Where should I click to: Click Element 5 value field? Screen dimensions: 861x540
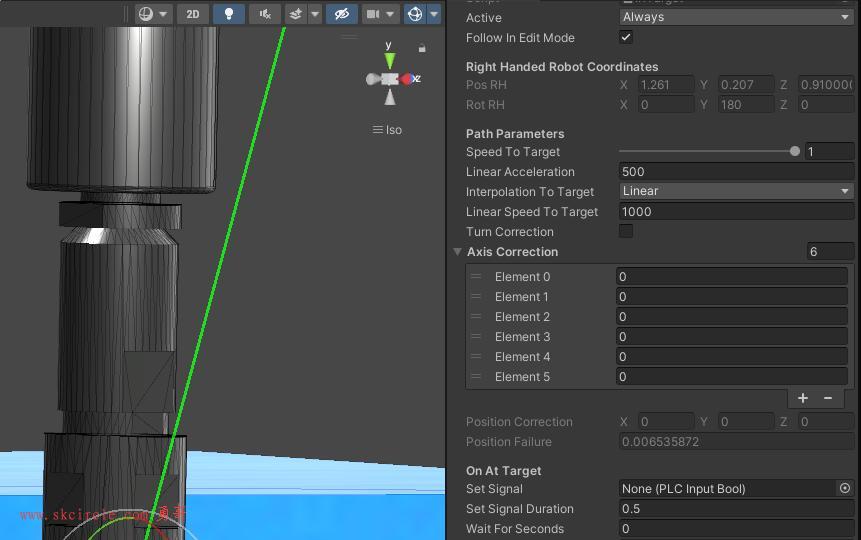coord(732,377)
